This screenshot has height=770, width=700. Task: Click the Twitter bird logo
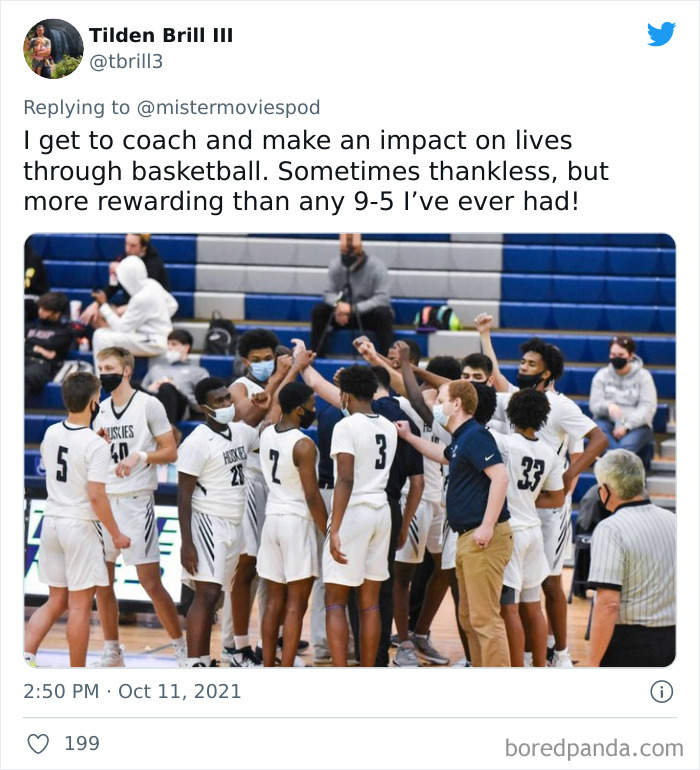[661, 34]
